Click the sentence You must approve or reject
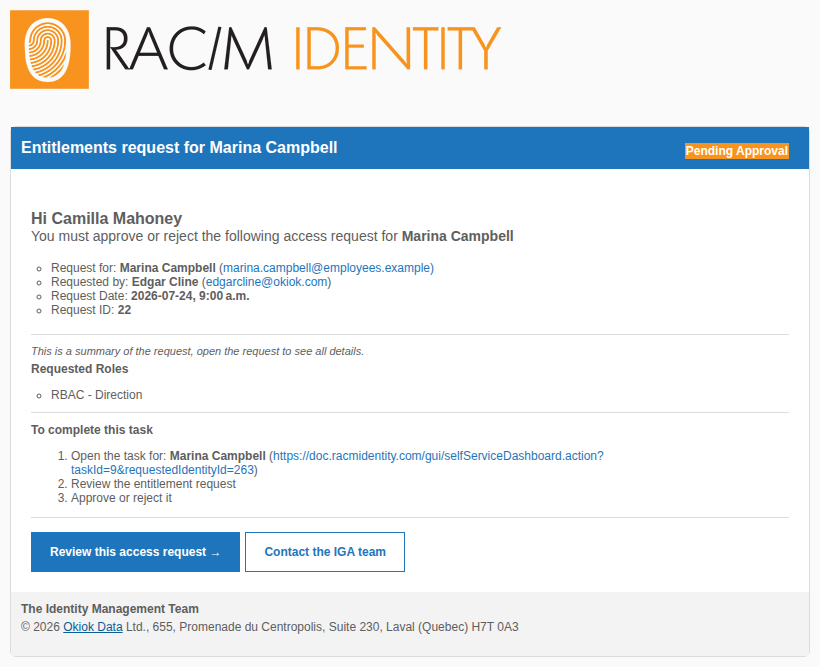820x667 pixels. coord(272,236)
